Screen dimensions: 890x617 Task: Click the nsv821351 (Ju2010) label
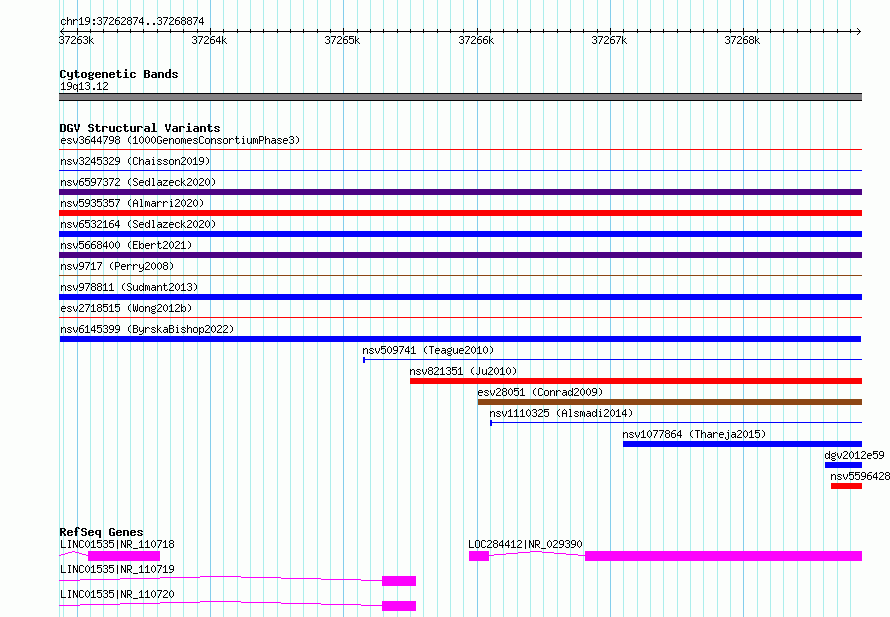coord(463,371)
